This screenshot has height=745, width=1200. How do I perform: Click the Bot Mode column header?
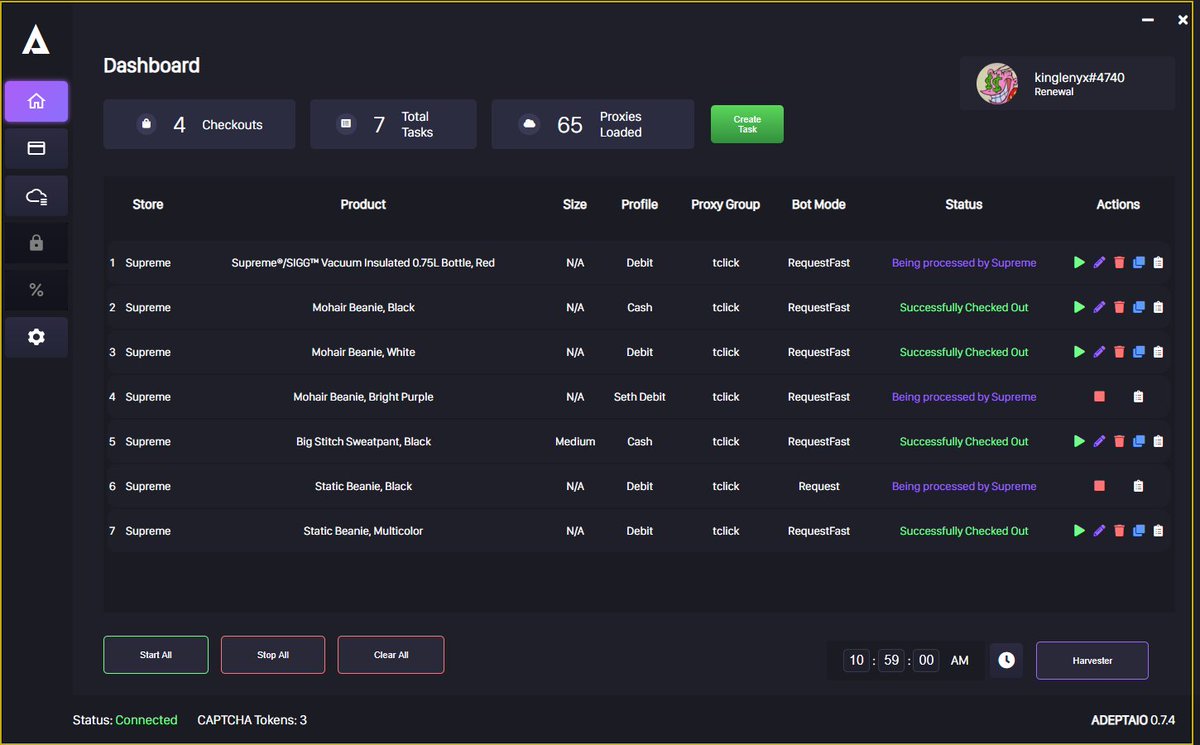pos(819,204)
